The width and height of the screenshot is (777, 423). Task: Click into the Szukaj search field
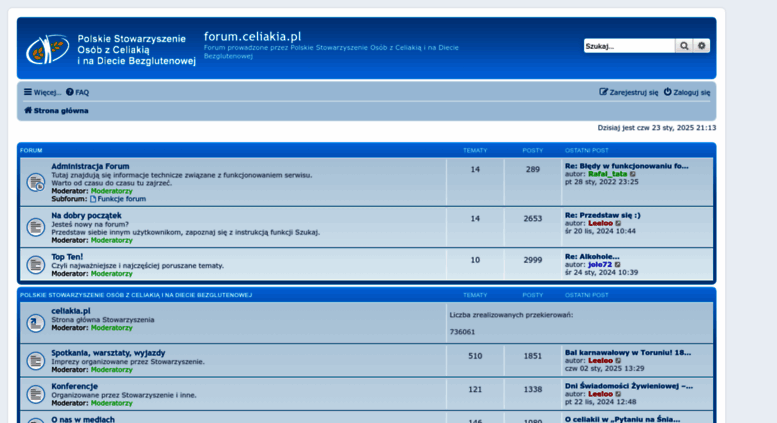tap(629, 46)
